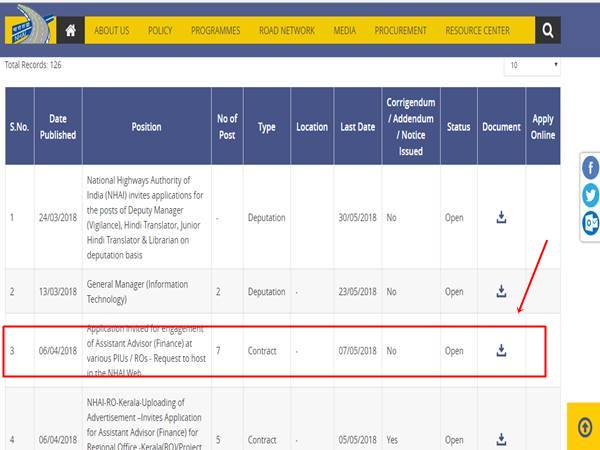600x450 pixels.
Task: Open the PROGRAMMES menu
Action: pos(215,31)
